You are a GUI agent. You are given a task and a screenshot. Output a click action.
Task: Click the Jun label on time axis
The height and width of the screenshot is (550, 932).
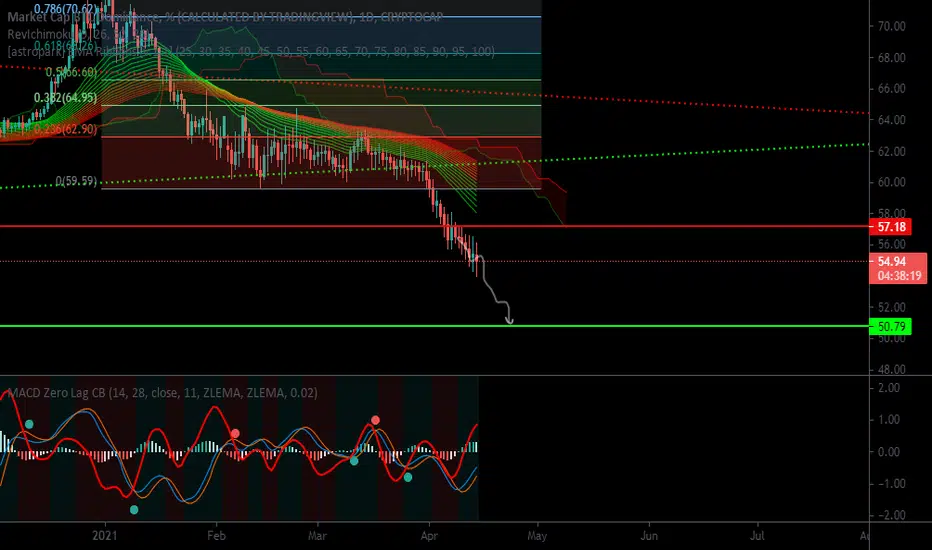pyautogui.click(x=649, y=536)
